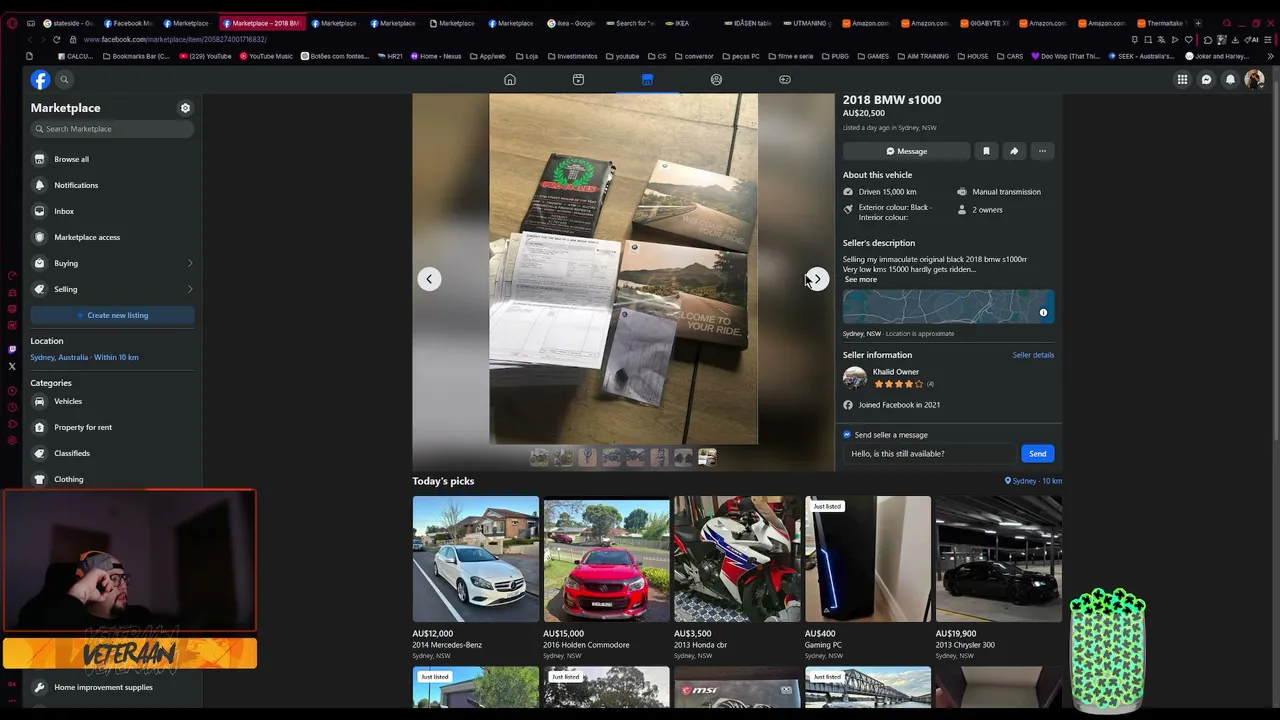Show the next listing photo
This screenshot has height=720, width=1280.
tap(817, 279)
